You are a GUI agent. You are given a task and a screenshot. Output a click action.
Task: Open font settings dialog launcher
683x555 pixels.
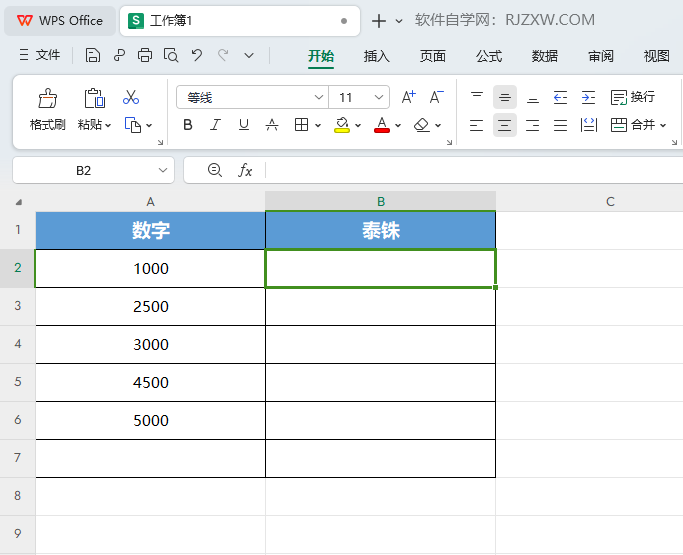click(x=449, y=142)
